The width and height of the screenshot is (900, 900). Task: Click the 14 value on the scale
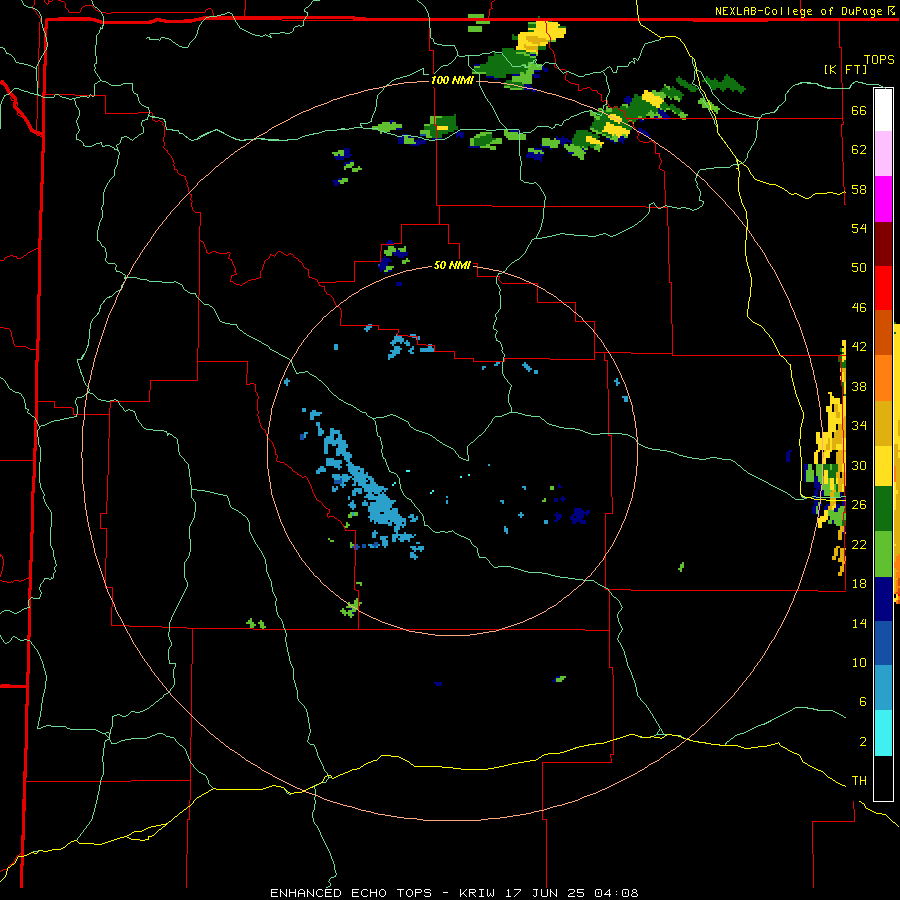[859, 623]
